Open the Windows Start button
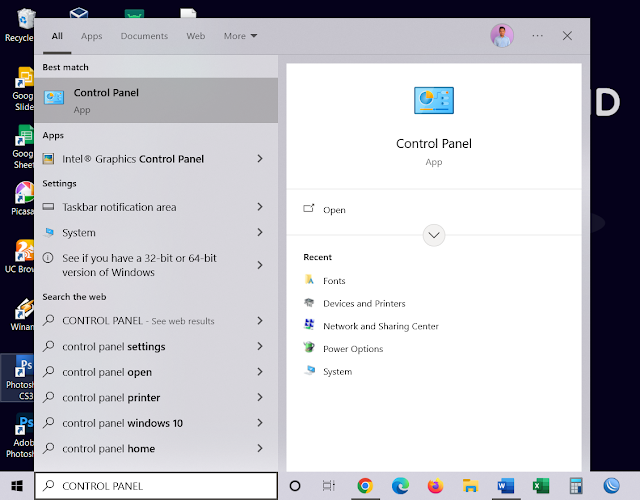The height and width of the screenshot is (500, 640). (x=17, y=486)
